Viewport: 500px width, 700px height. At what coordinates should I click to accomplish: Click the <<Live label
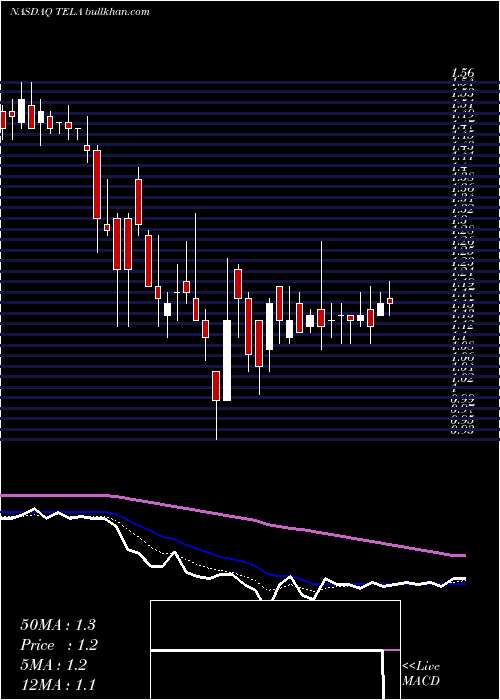(x=421, y=667)
